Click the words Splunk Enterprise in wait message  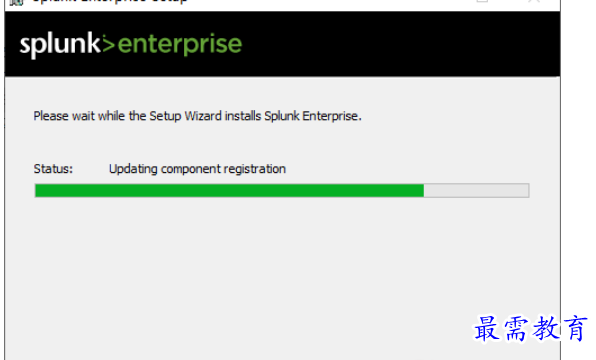pos(312,116)
